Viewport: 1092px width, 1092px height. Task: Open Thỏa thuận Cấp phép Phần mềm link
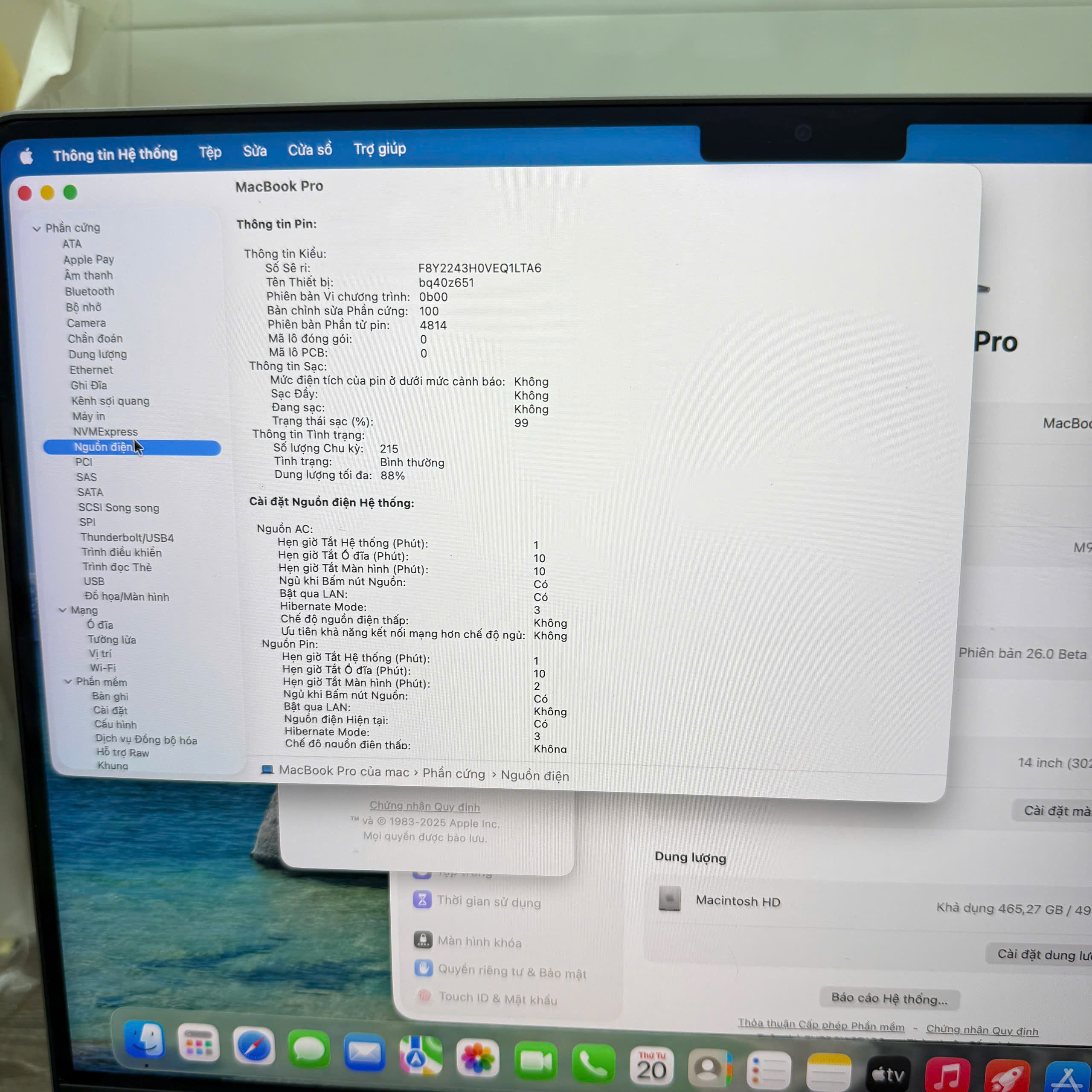click(x=821, y=1025)
